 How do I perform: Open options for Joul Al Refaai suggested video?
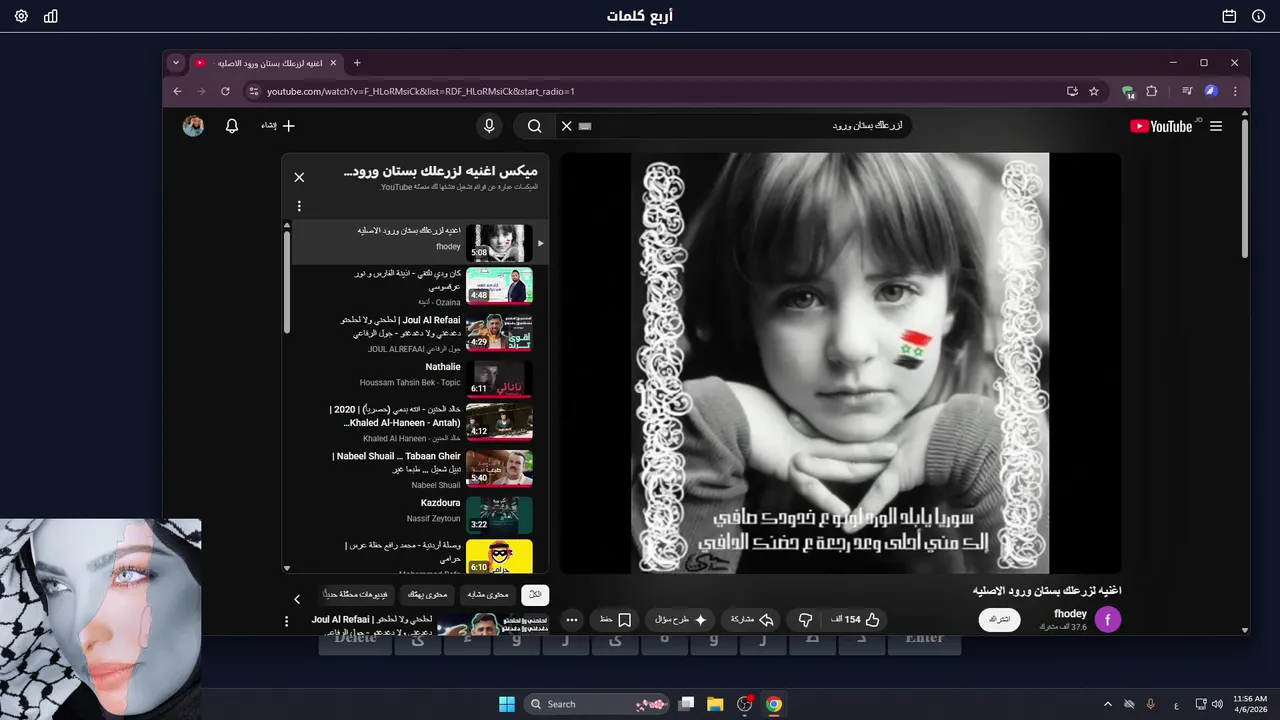coord(287,621)
